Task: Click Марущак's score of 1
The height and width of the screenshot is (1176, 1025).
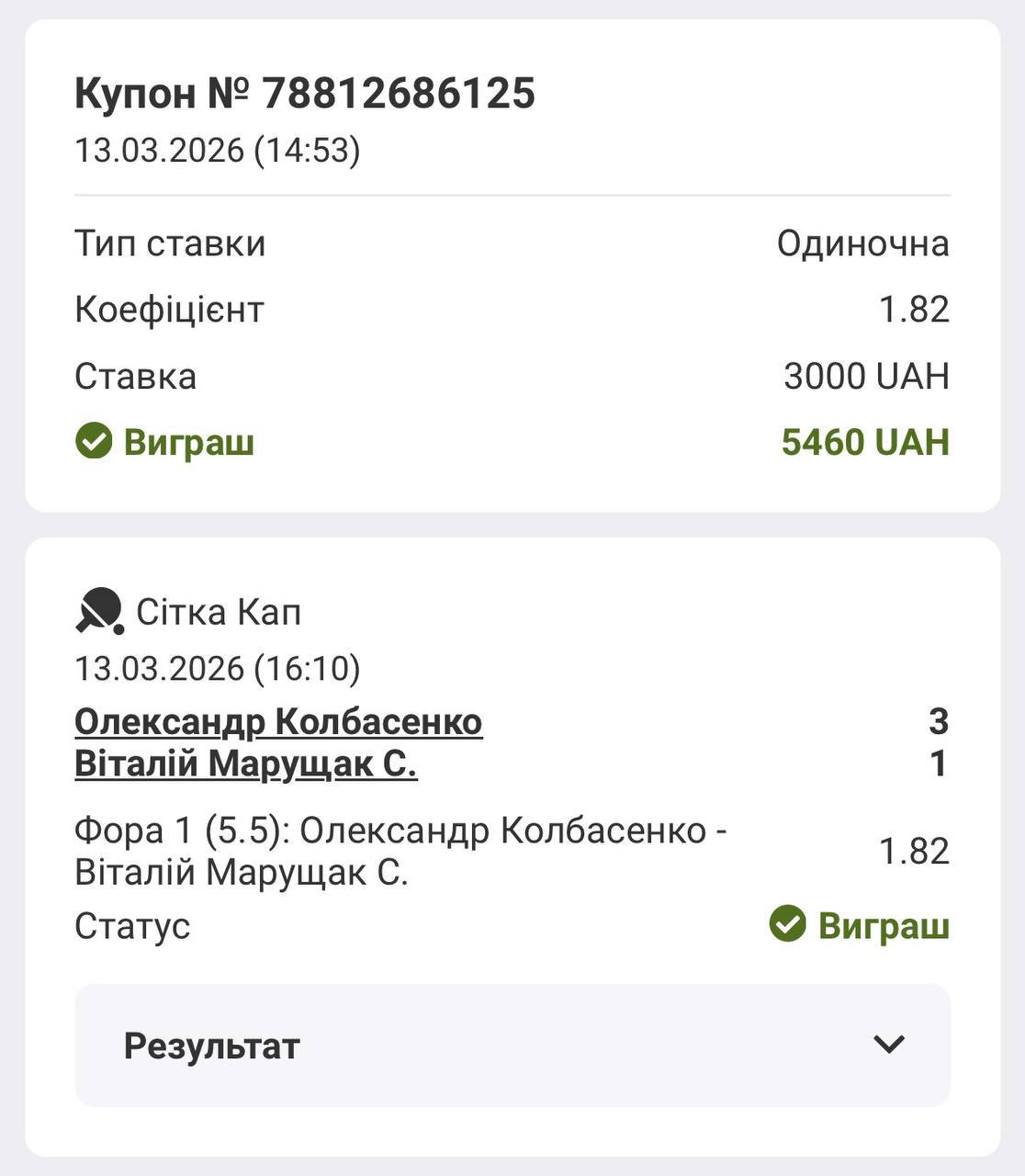Action: point(938,764)
